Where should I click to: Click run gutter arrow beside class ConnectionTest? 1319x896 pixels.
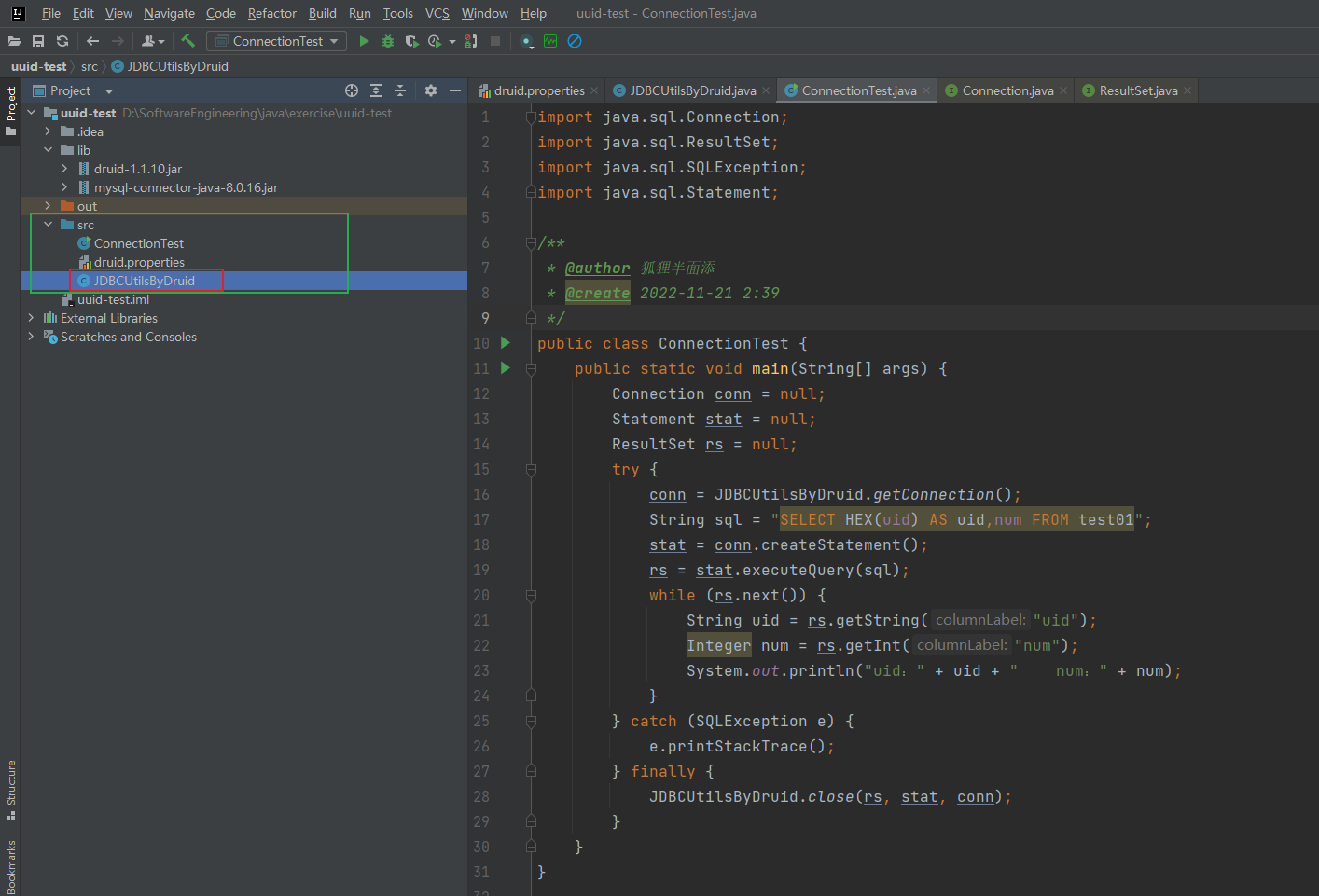[x=506, y=343]
